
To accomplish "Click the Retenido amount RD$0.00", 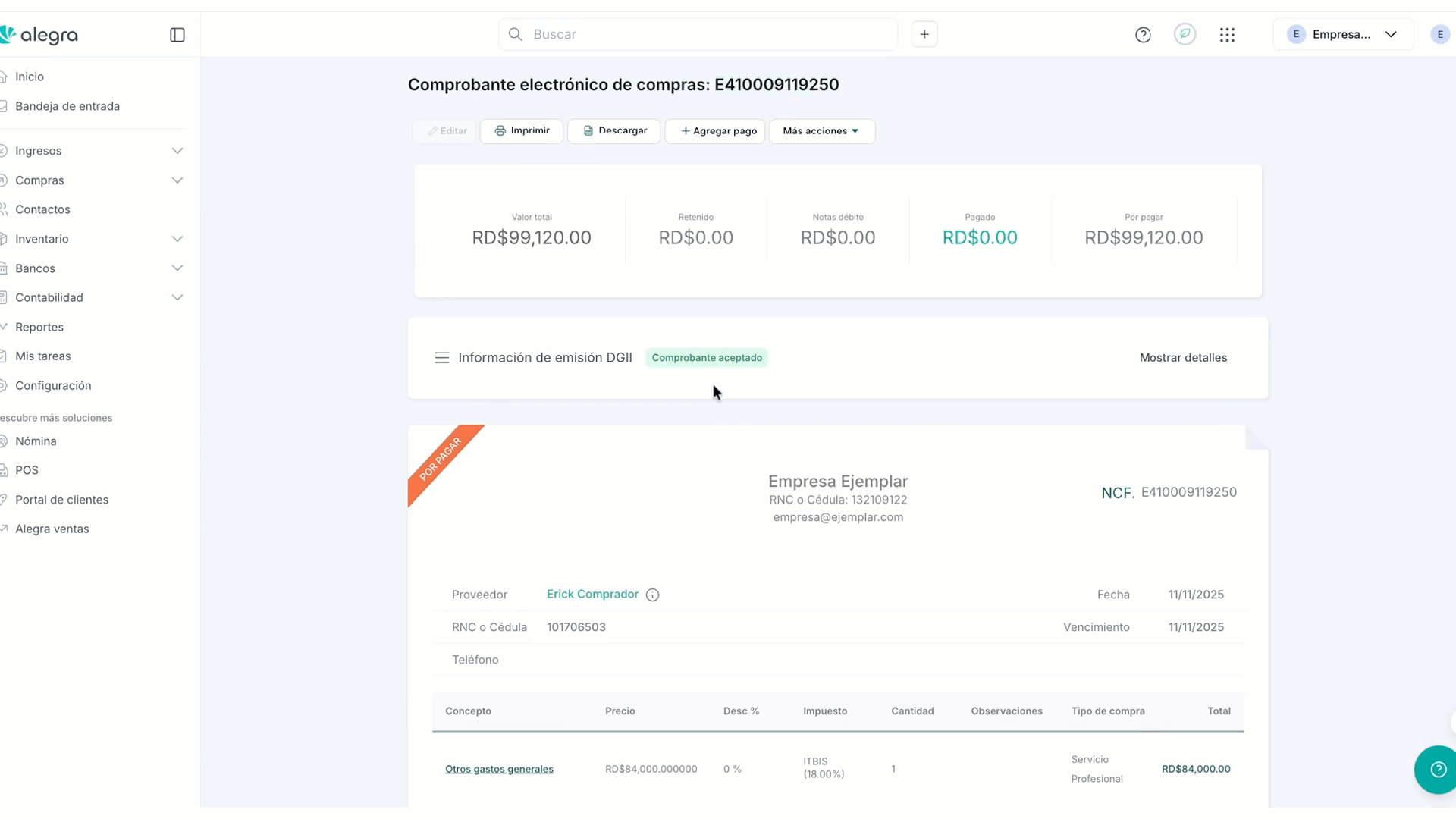I will point(695,238).
